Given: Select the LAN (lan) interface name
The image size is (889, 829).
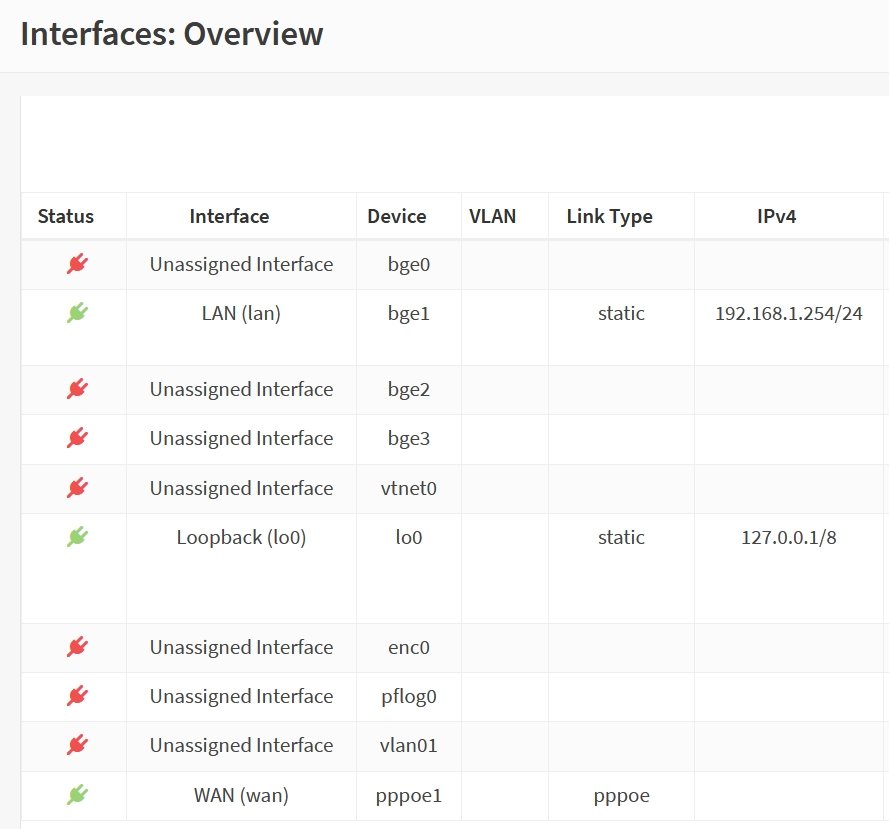Looking at the screenshot, I should tap(241, 314).
